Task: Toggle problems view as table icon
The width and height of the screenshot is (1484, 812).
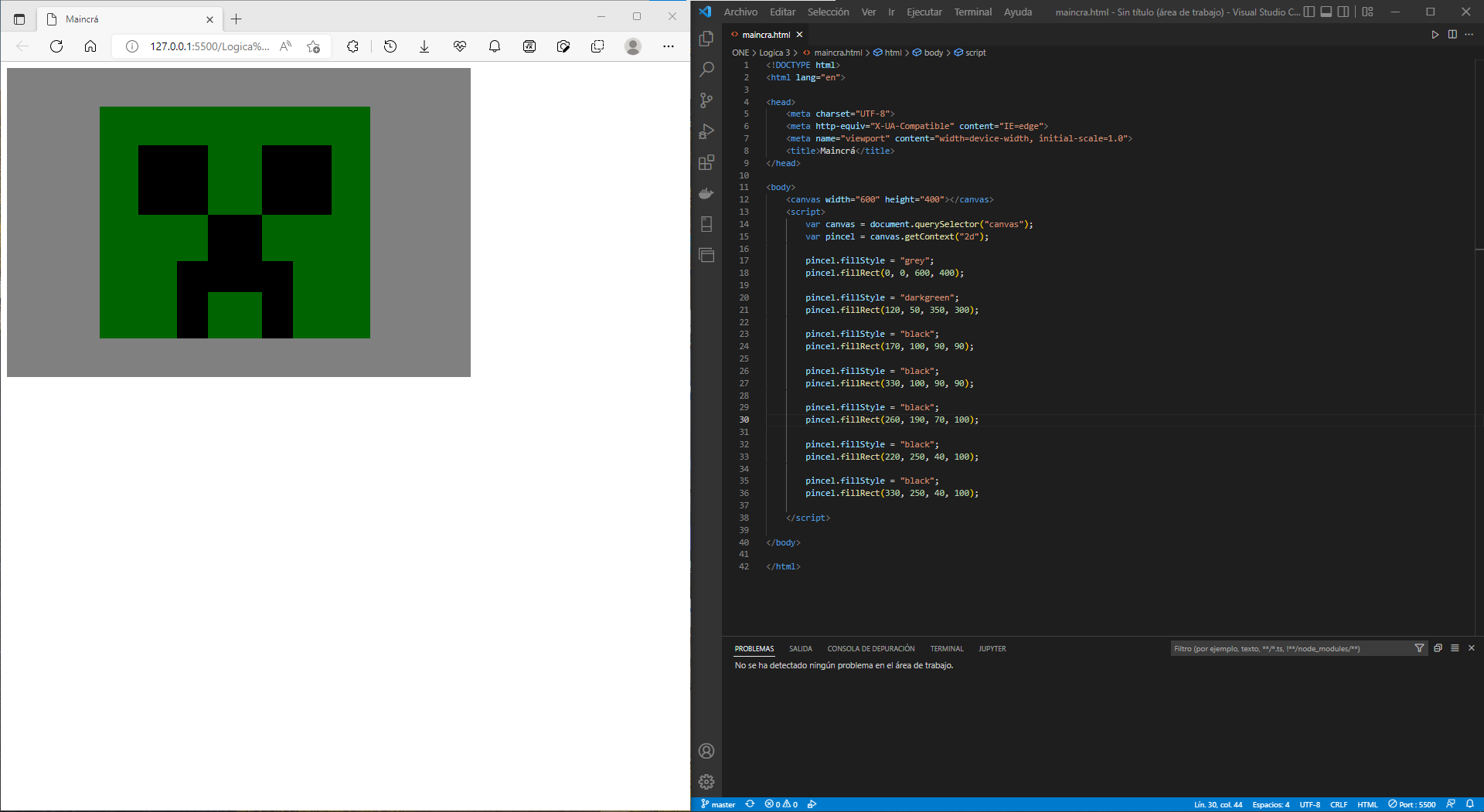Action: 1455,648
